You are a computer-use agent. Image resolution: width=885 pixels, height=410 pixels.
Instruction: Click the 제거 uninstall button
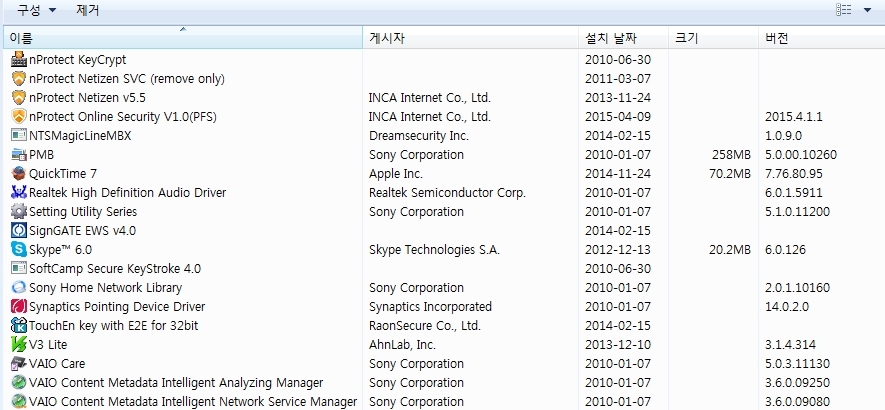[88, 10]
